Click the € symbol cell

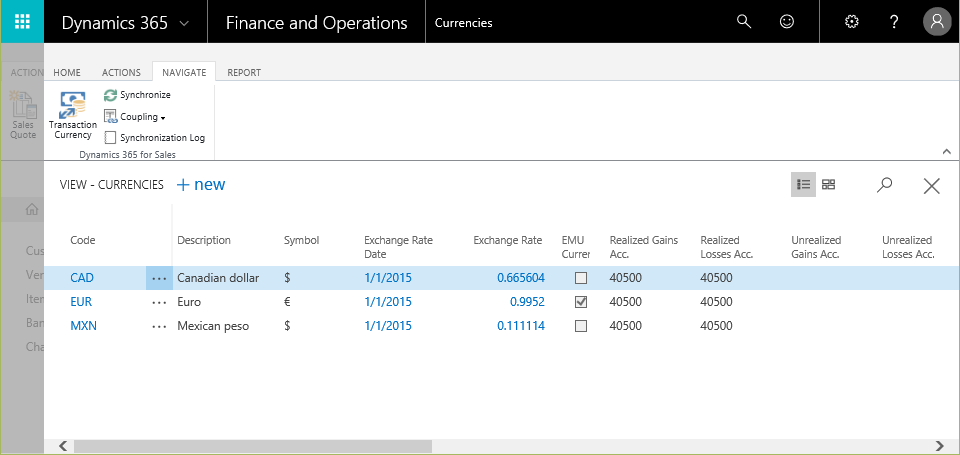tap(288, 302)
